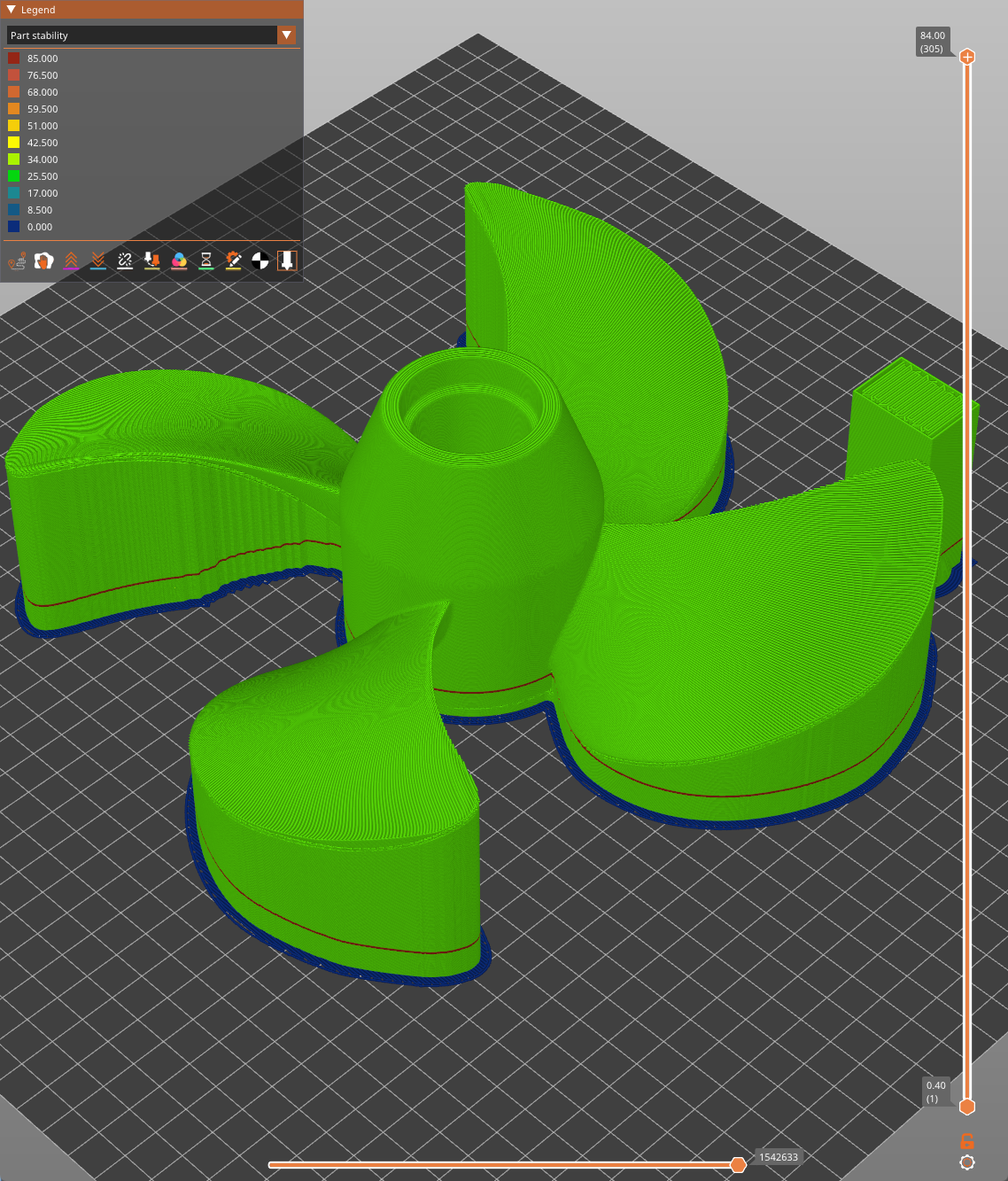This screenshot has height=1181, width=1008.
Task: Disable the tool marker arrow
Action: 287,260
